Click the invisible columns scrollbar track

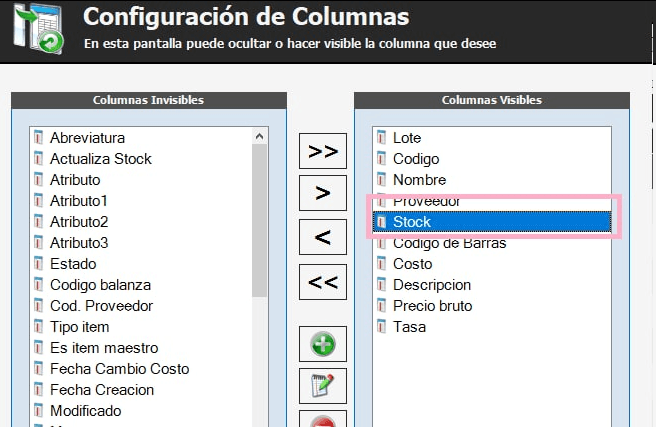(x=260, y=350)
